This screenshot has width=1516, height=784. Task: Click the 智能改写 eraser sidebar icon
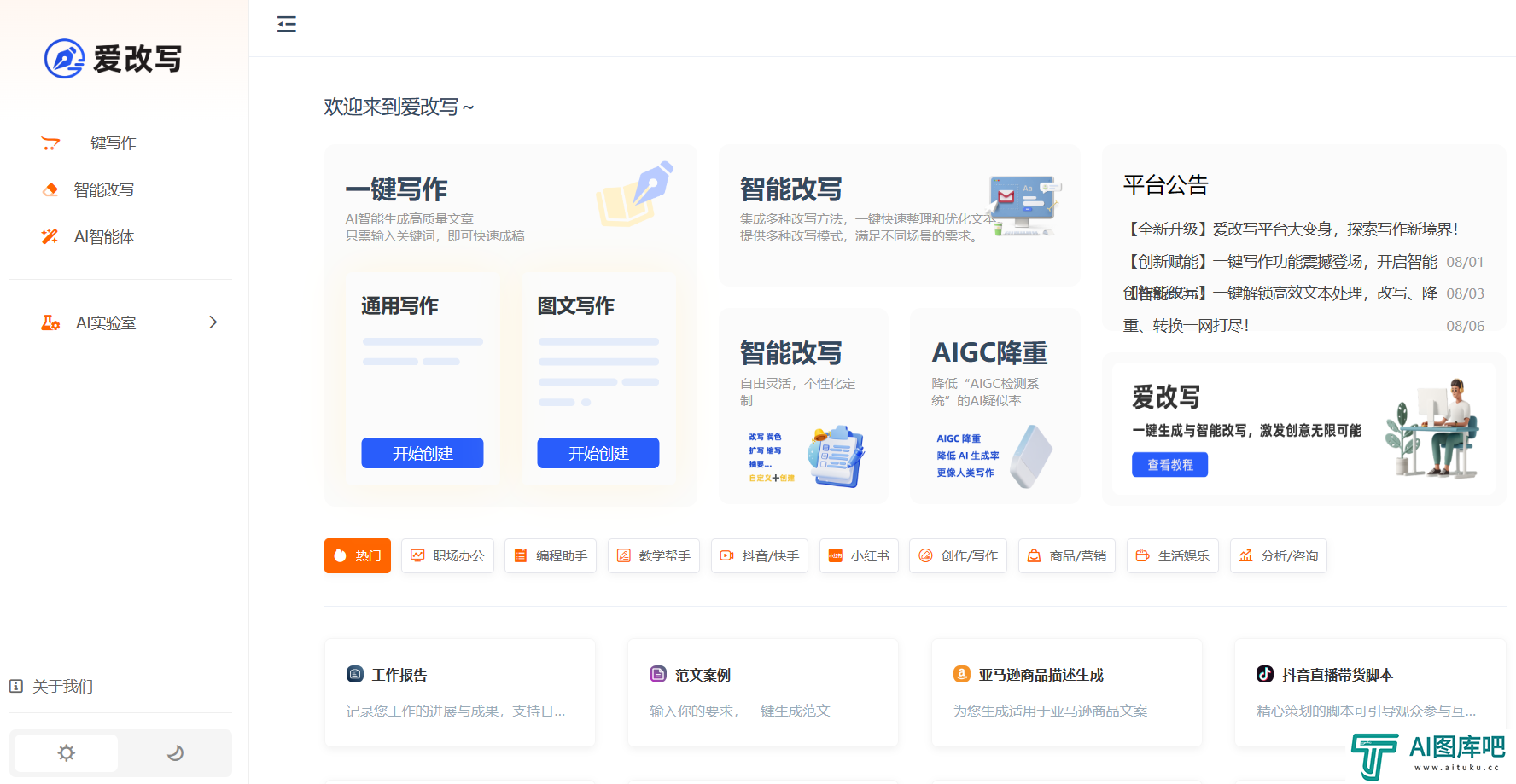pyautogui.click(x=50, y=189)
